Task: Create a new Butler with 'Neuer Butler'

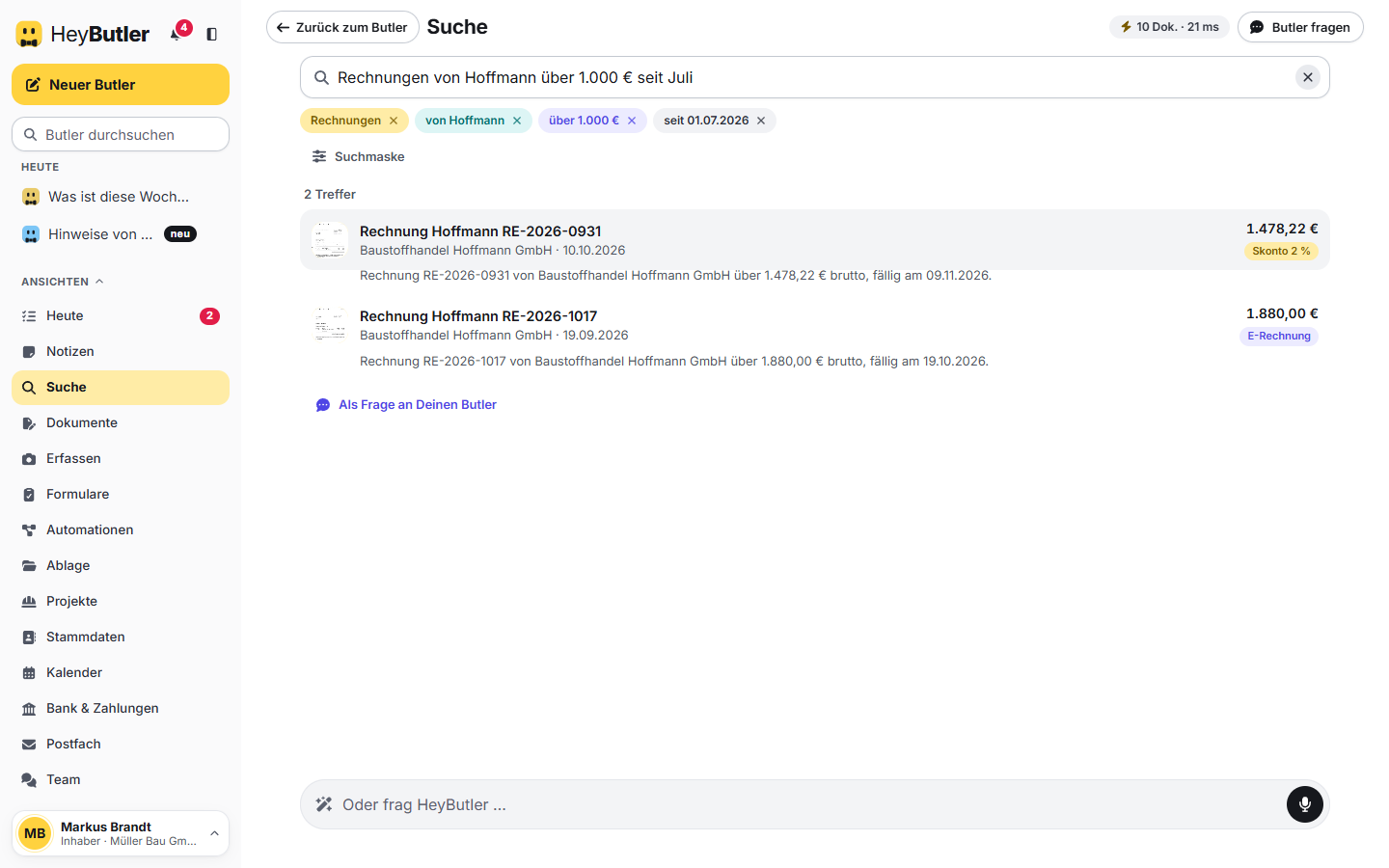Action: click(121, 85)
